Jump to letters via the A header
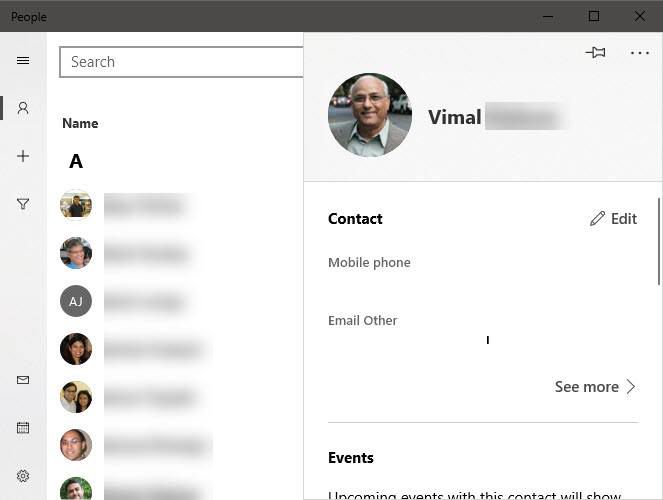This screenshot has width=663, height=500. tap(76, 161)
